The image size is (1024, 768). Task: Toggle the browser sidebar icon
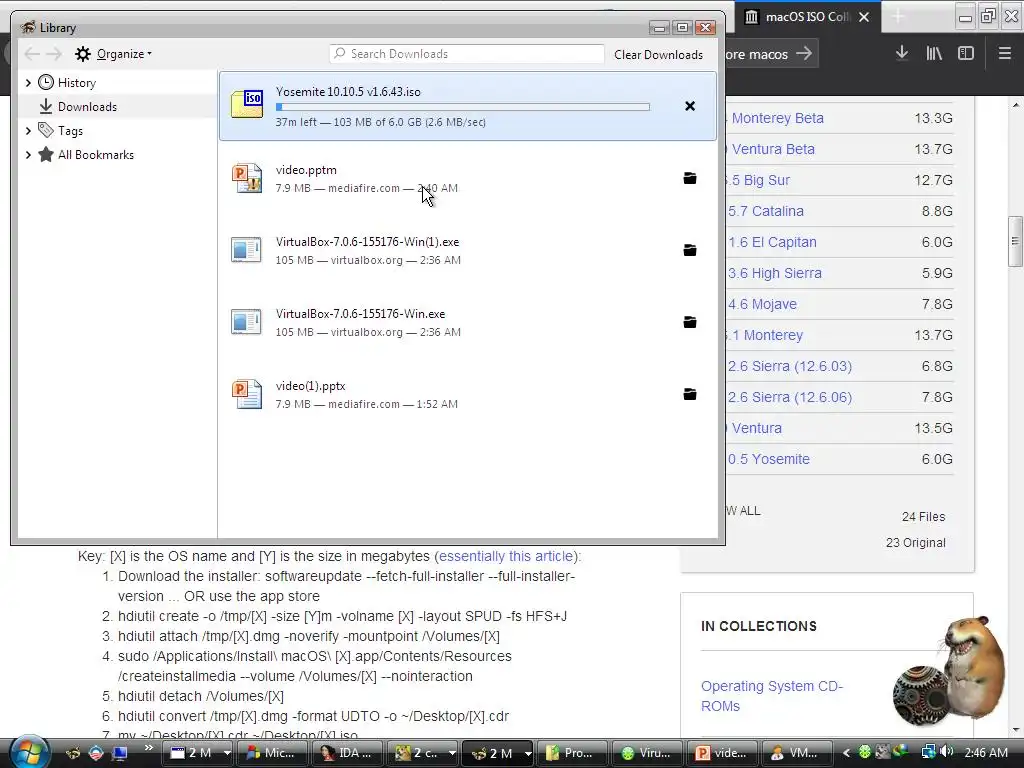click(x=966, y=54)
